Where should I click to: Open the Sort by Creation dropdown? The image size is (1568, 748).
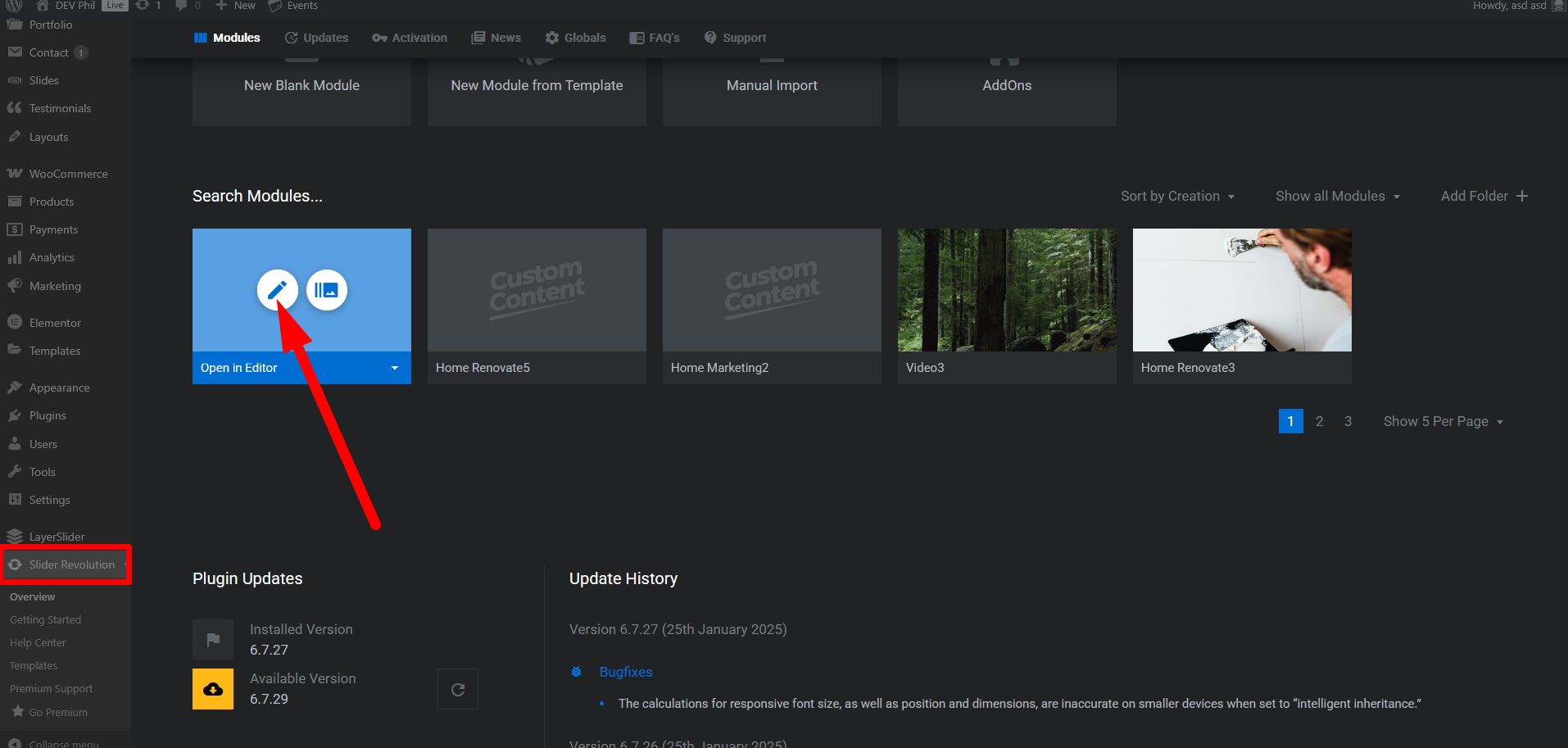[1177, 196]
